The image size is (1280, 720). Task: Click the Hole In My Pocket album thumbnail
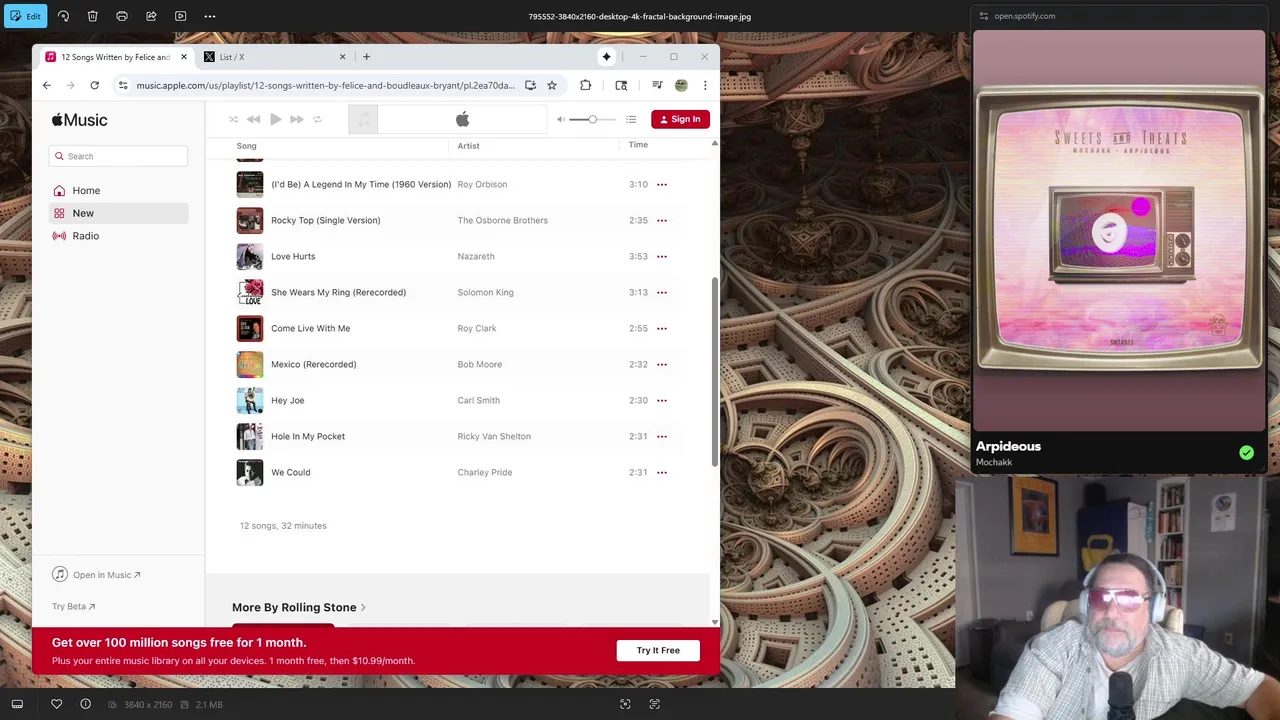tap(250, 436)
